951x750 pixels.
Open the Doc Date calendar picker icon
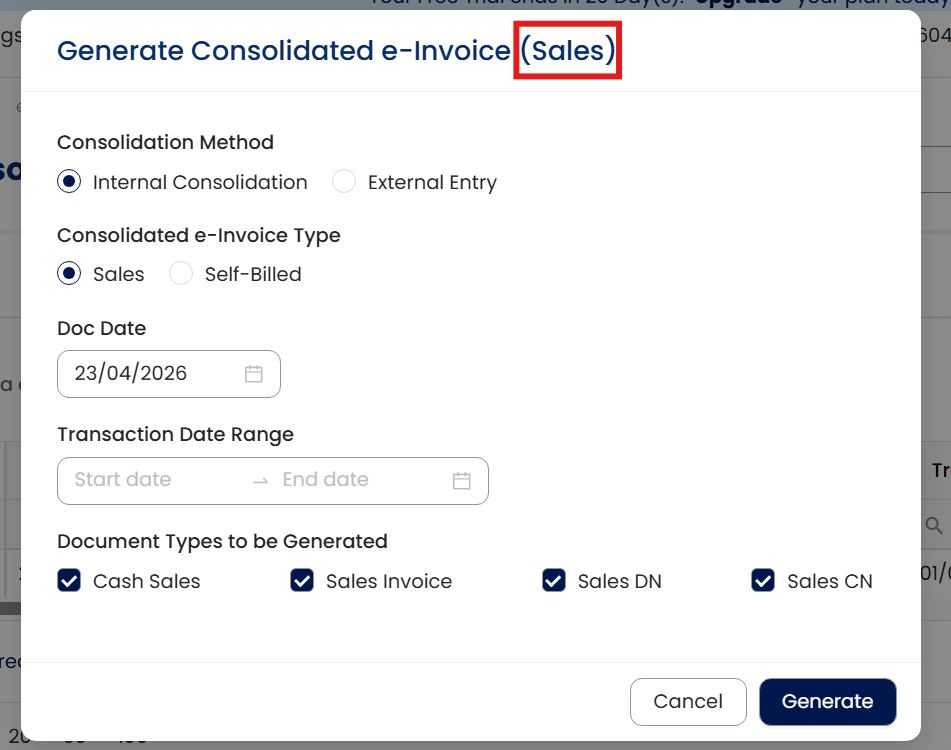coord(254,374)
